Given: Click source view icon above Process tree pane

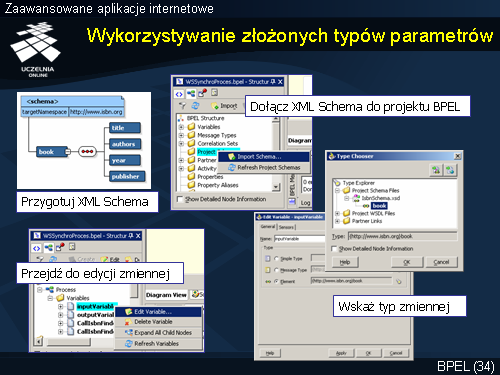Looking at the screenshot, I should tap(36, 248).
